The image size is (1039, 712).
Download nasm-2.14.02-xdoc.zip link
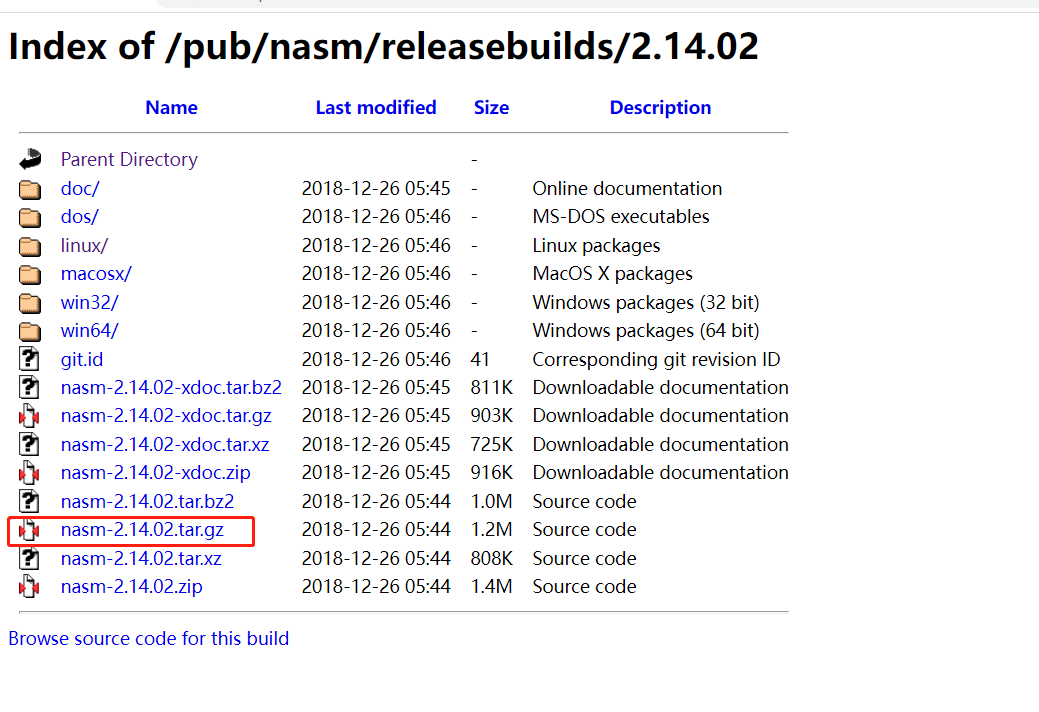pos(156,473)
